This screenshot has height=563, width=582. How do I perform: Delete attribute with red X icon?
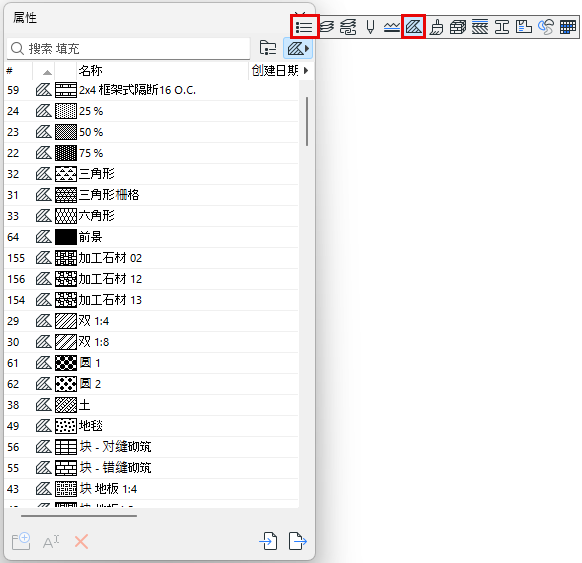coord(81,542)
